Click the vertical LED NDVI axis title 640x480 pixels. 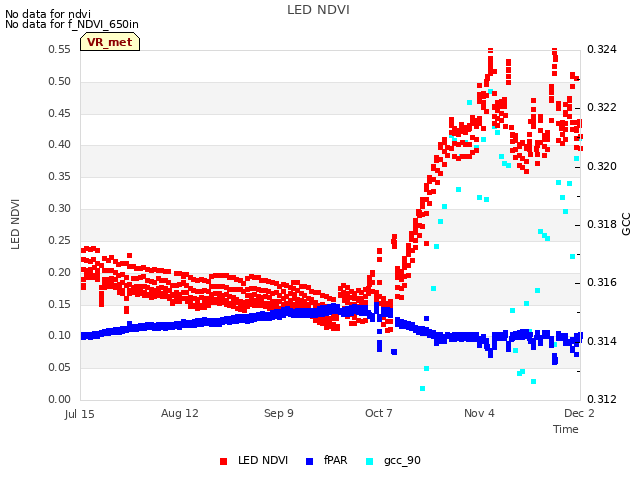[x=15, y=224]
